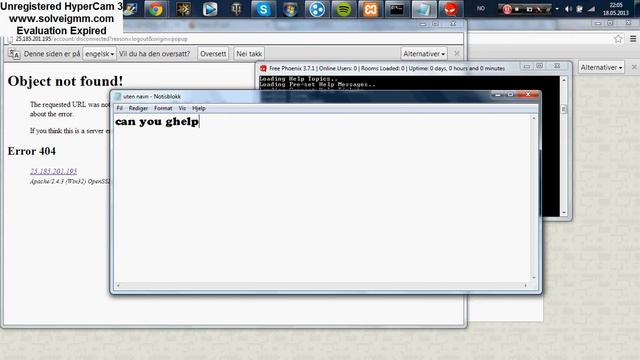
Task: Open Alternativer dropdown in front Chrome window
Action: [x=424, y=53]
